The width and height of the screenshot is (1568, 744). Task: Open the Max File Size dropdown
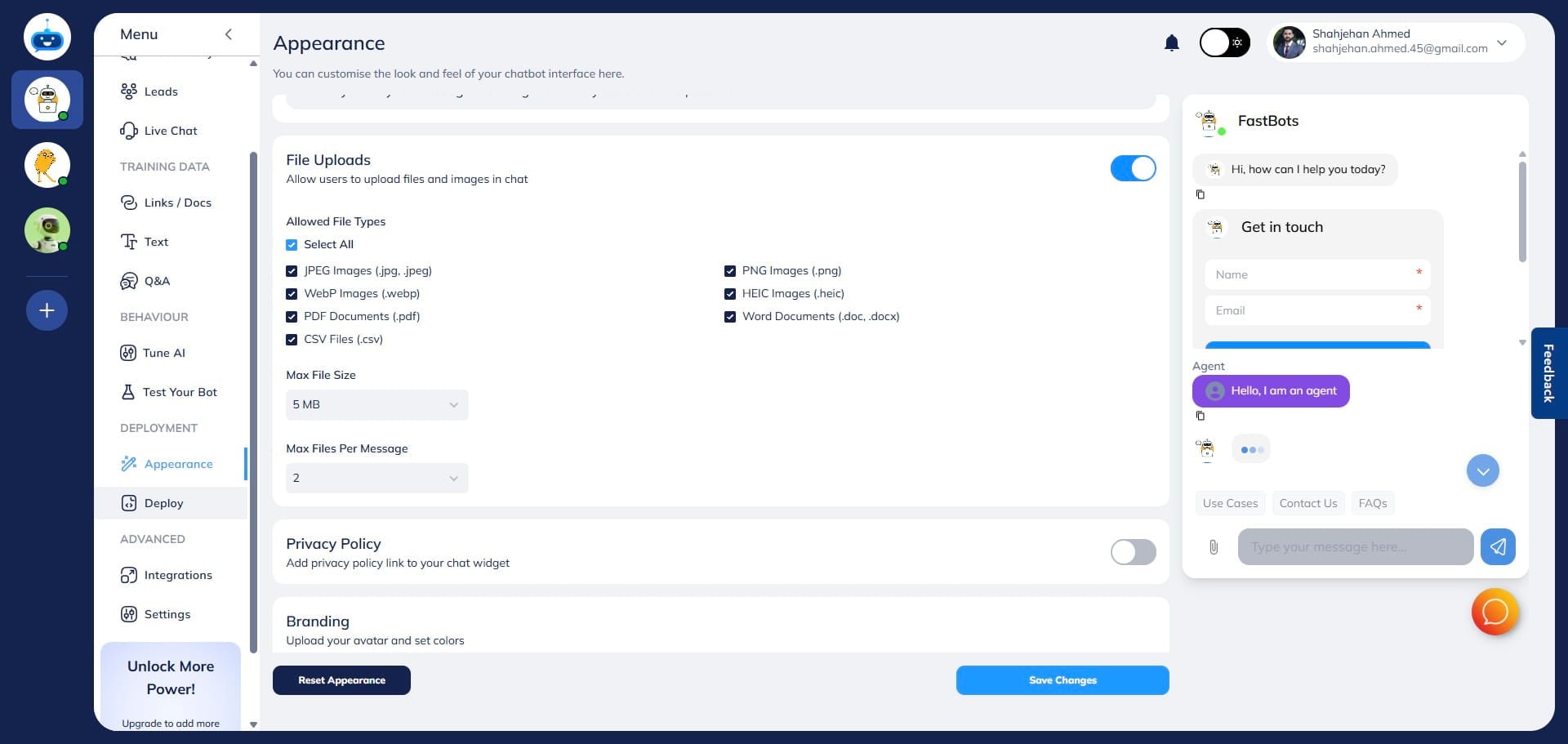(376, 404)
